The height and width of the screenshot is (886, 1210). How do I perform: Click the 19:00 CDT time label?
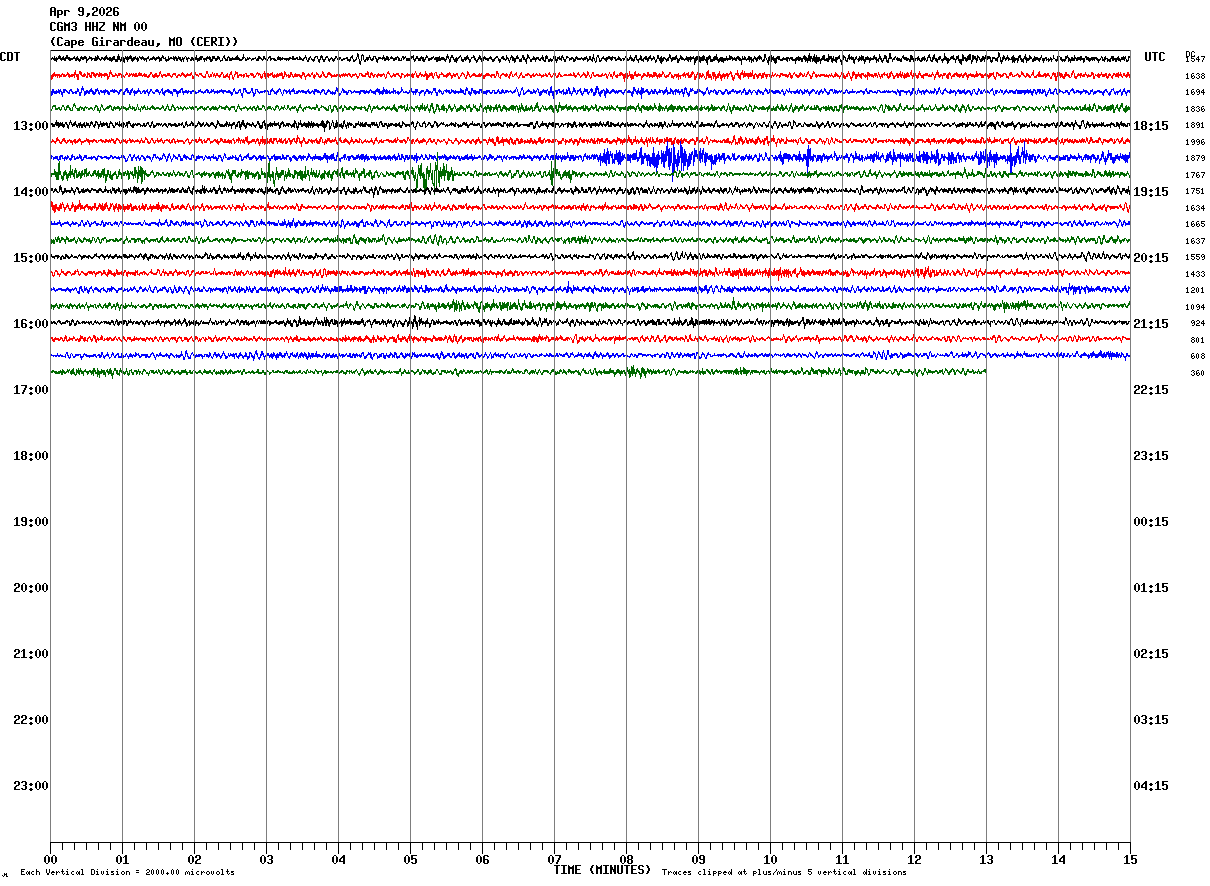click(31, 522)
